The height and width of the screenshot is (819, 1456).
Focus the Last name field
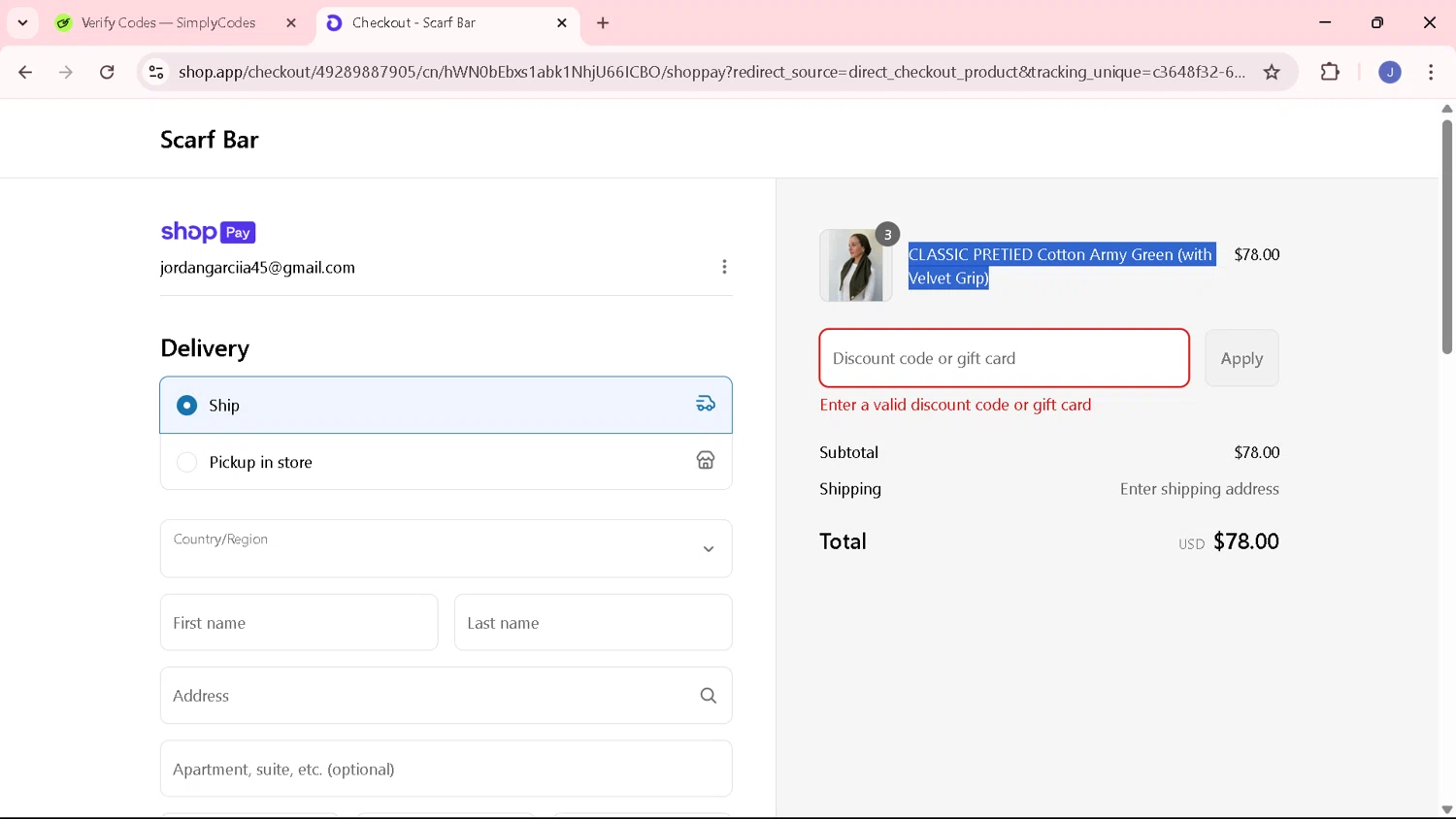click(593, 623)
